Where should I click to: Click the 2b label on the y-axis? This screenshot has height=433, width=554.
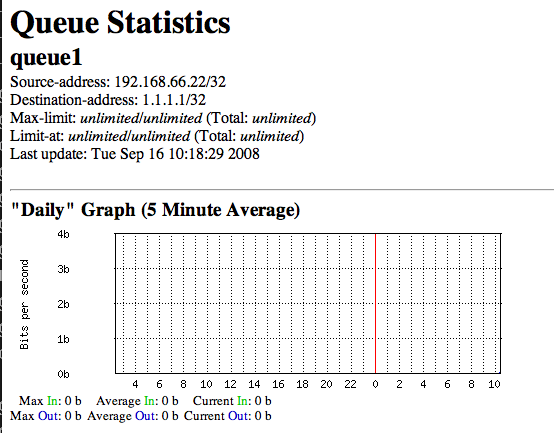coord(63,304)
